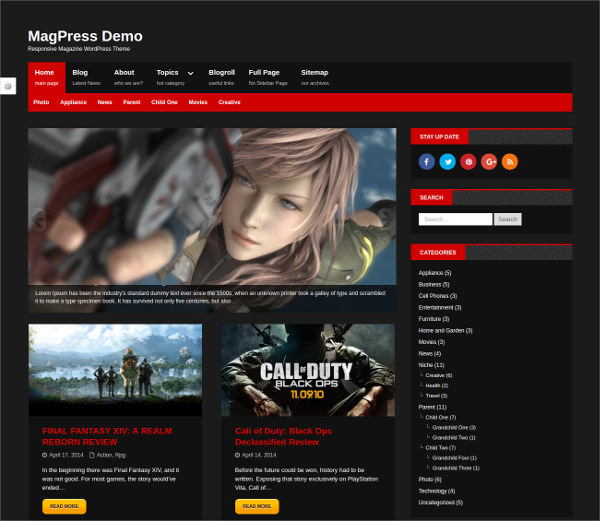Open the Entertainment (3) category
The height and width of the screenshot is (521, 600).
440,308
